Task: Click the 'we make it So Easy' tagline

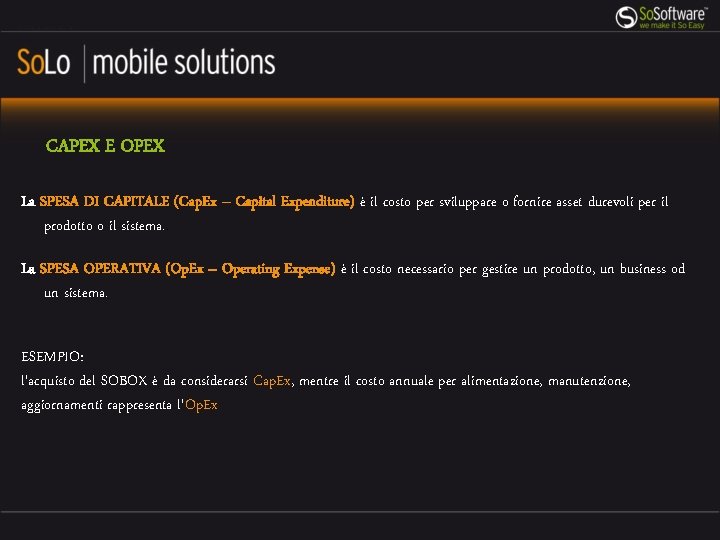Action: tap(673, 26)
